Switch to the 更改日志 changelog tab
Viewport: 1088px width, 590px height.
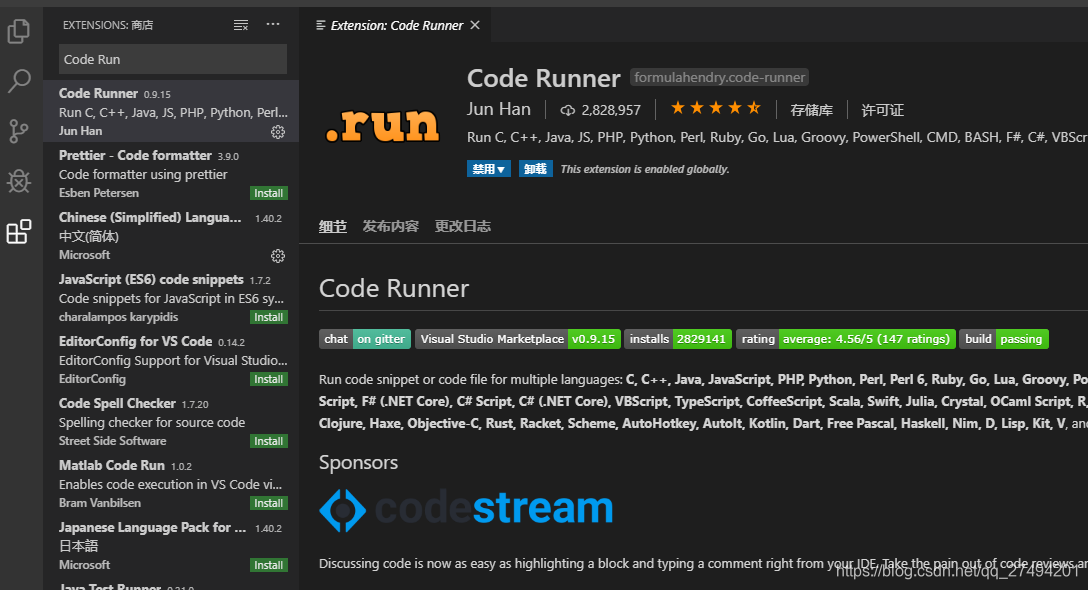[x=463, y=226]
